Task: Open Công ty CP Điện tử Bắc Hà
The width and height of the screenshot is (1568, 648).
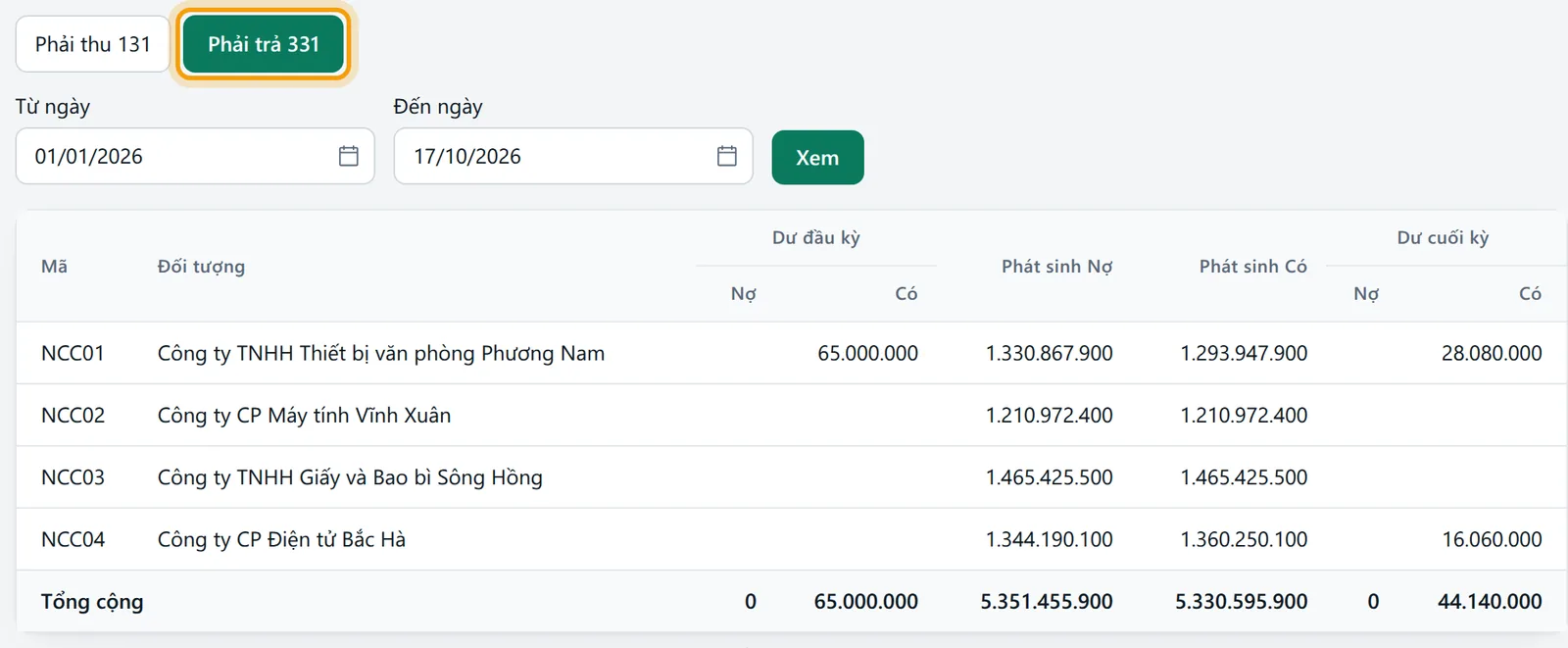Action: [281, 539]
